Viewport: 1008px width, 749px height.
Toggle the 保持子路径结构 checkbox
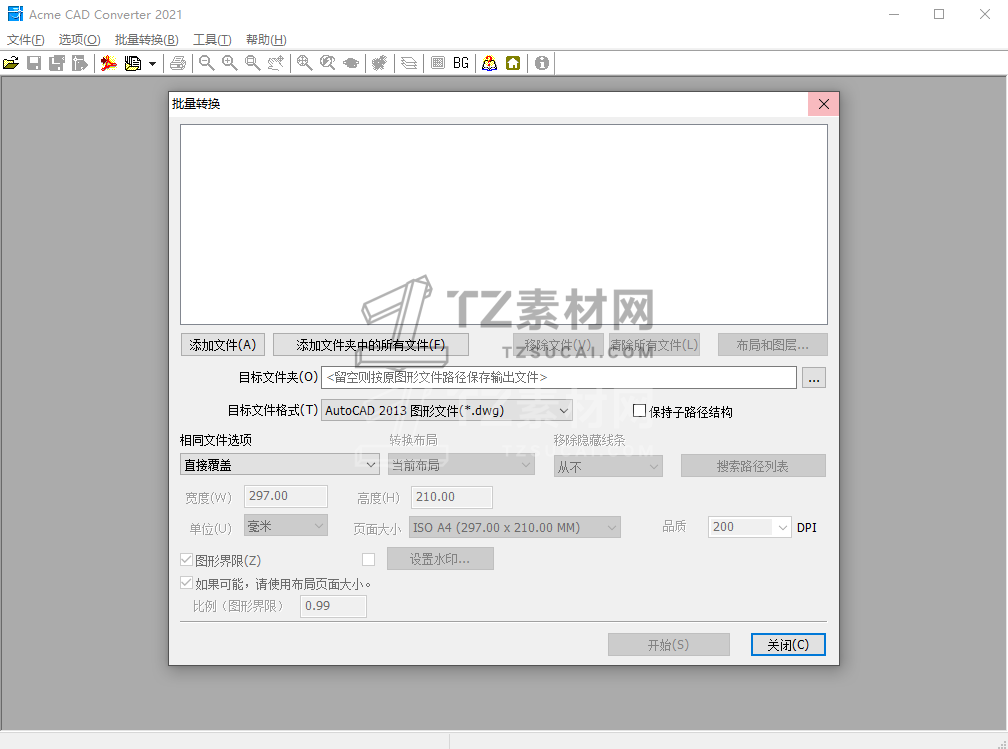(639, 411)
